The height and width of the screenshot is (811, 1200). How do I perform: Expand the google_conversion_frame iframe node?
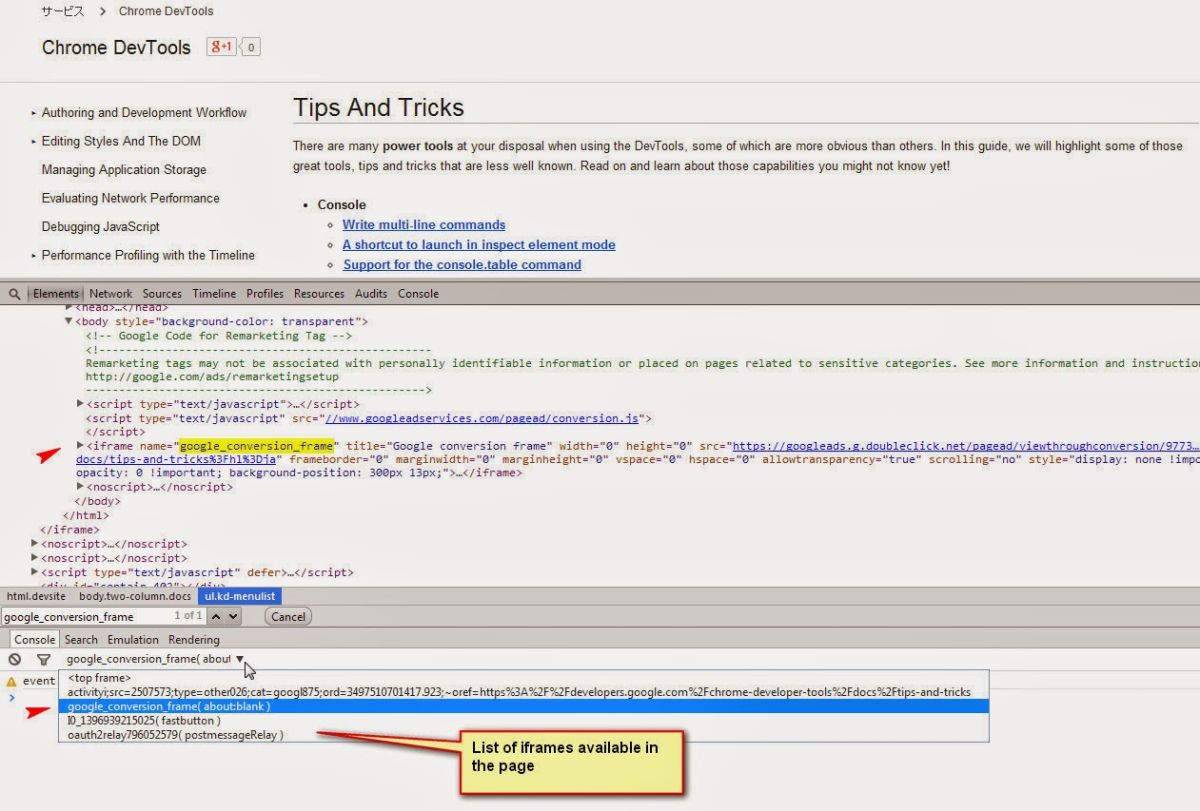(x=80, y=445)
